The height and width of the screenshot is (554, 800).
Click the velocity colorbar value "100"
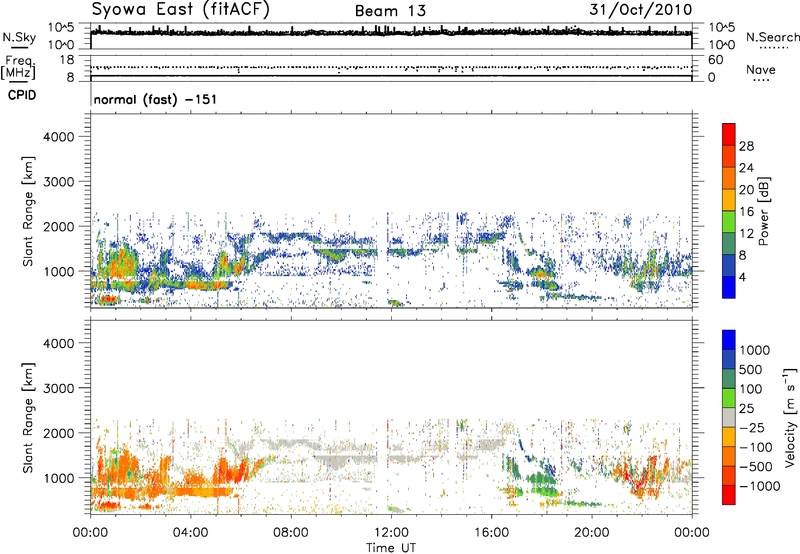[751, 389]
